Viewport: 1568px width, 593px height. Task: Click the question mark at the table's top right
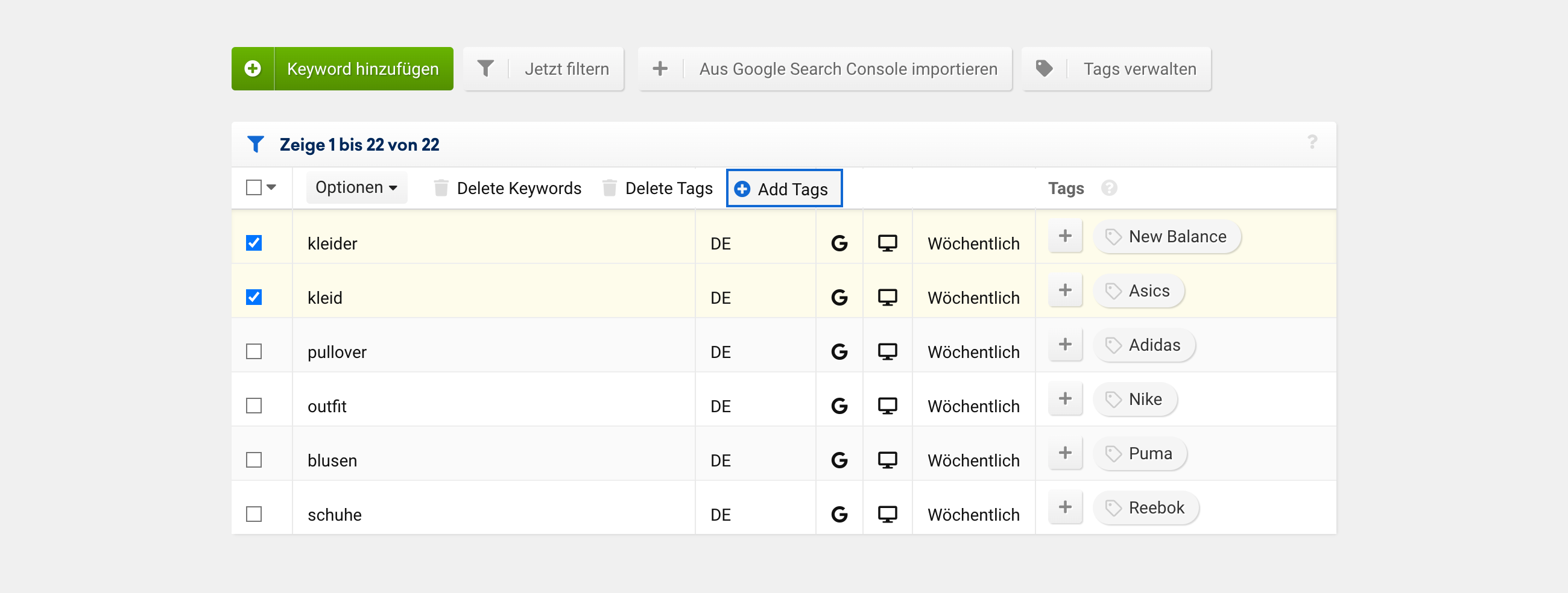tap(1312, 142)
